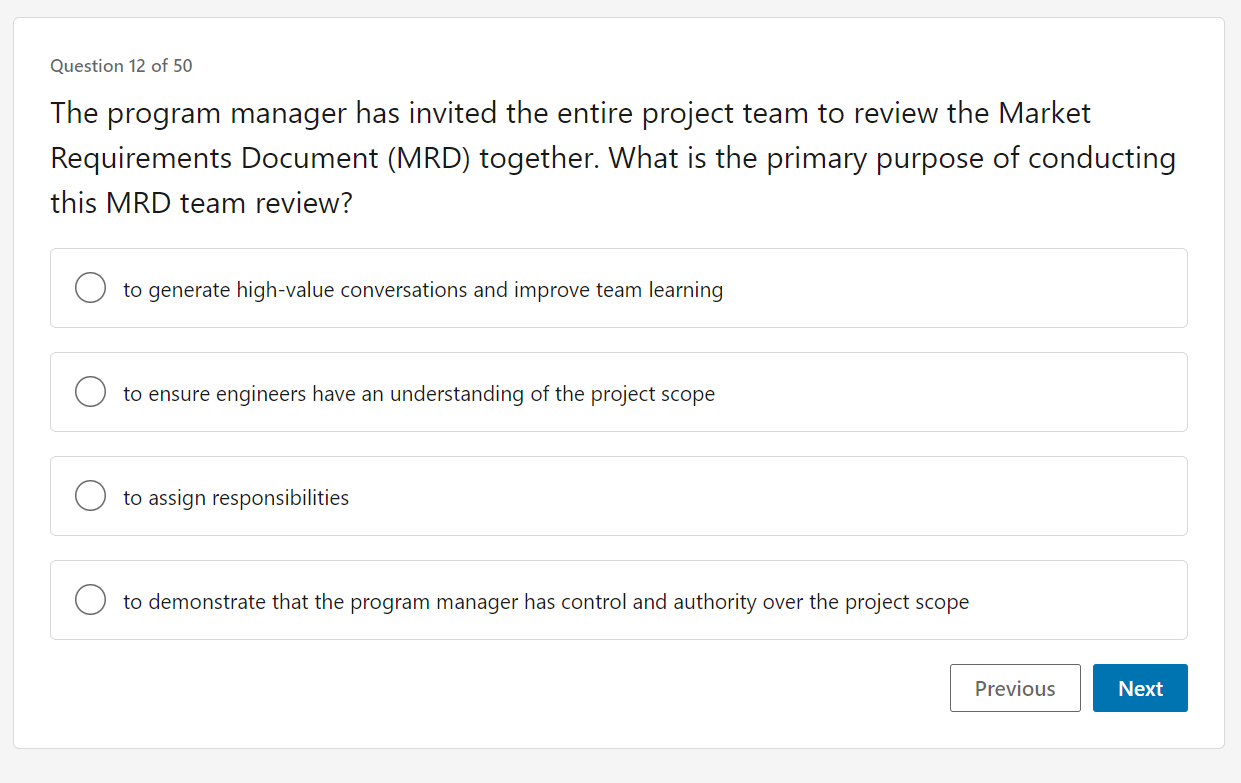Select the radio for "engineers understand project scope"
Image resolution: width=1241 pixels, height=783 pixels.
(90, 391)
